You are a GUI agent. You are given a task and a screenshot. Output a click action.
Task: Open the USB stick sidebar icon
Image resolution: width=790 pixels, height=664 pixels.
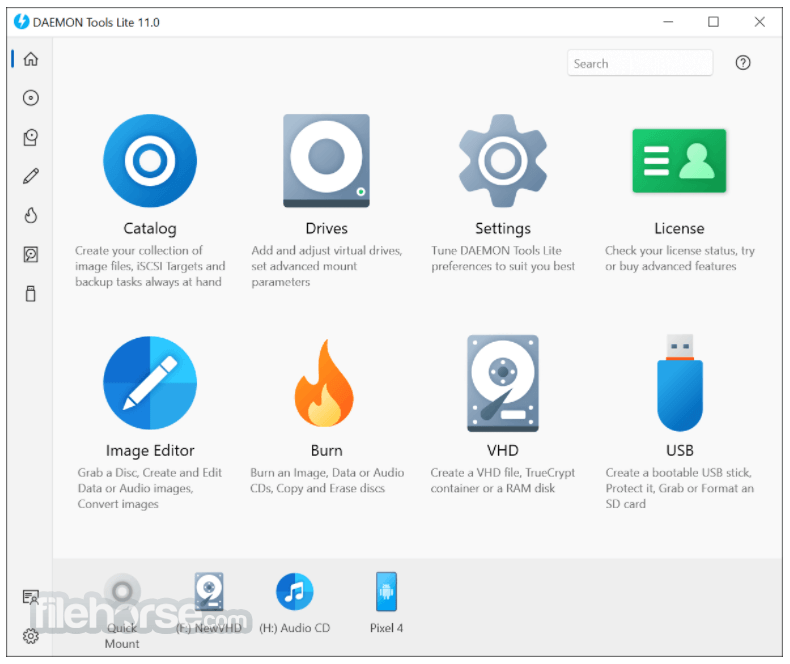click(31, 293)
